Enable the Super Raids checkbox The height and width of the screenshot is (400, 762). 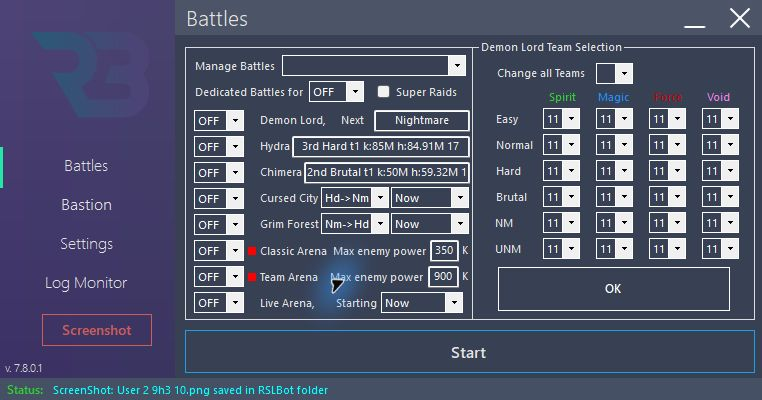point(383,91)
